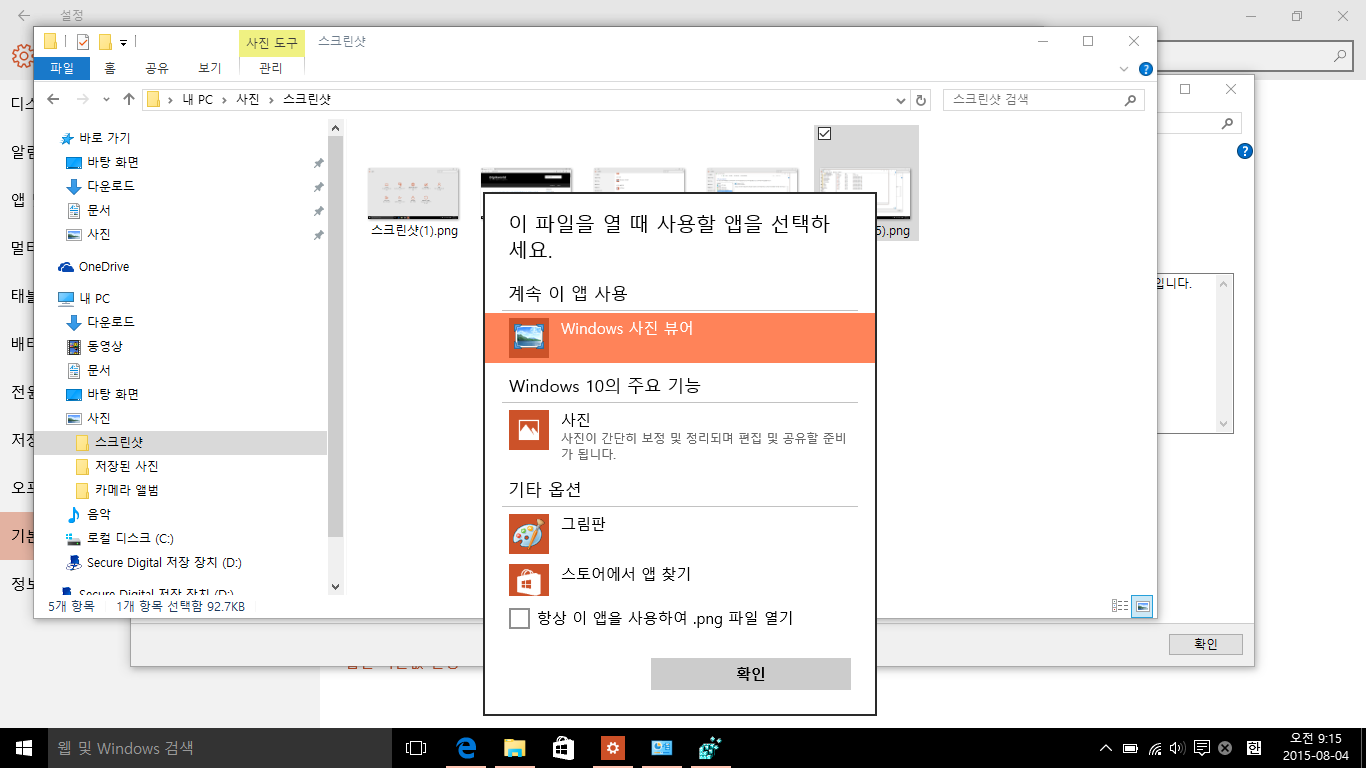Enable always use this app for .png checkbox
This screenshot has width=1366, height=768.
click(x=519, y=619)
